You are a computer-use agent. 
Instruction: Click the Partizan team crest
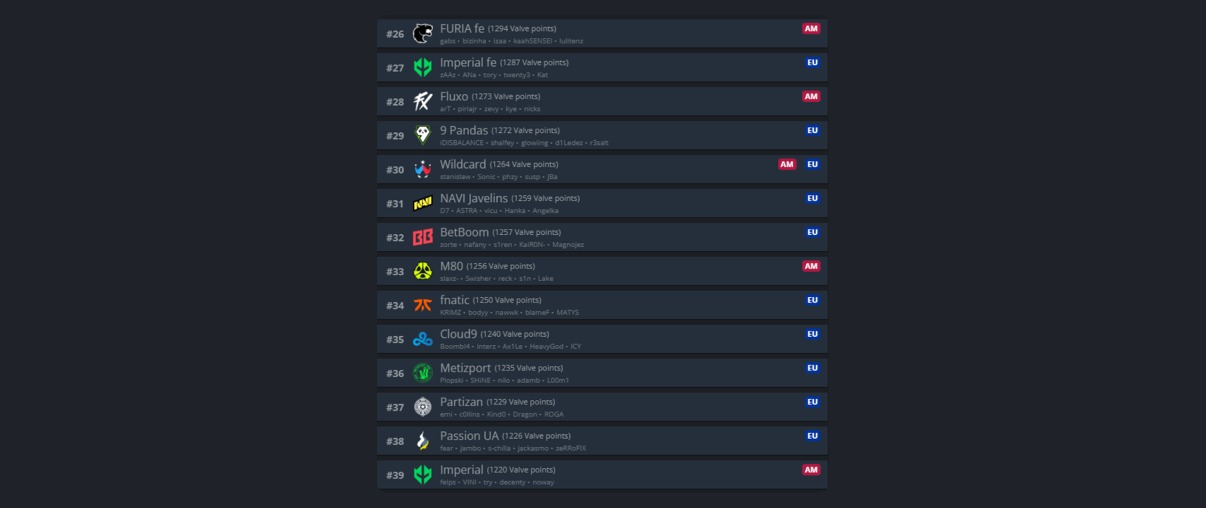pyautogui.click(x=423, y=408)
